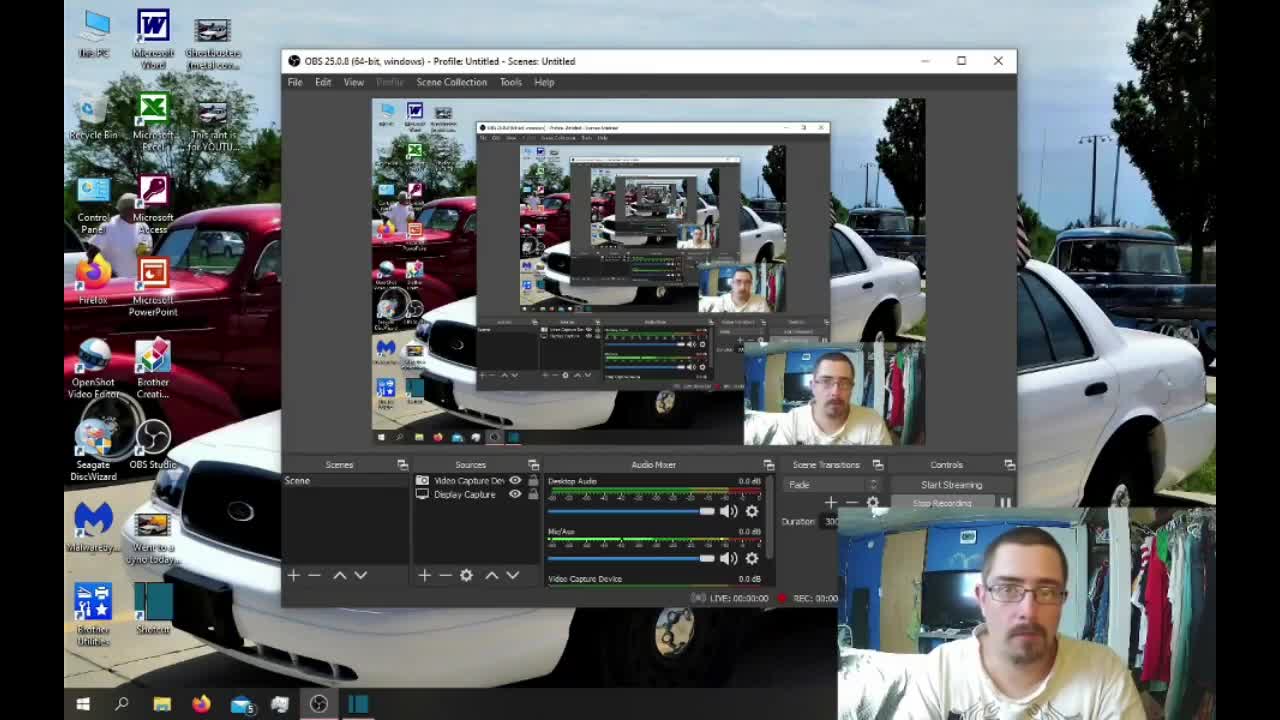
Task: Open Firefox from the taskbar
Action: coord(201,704)
